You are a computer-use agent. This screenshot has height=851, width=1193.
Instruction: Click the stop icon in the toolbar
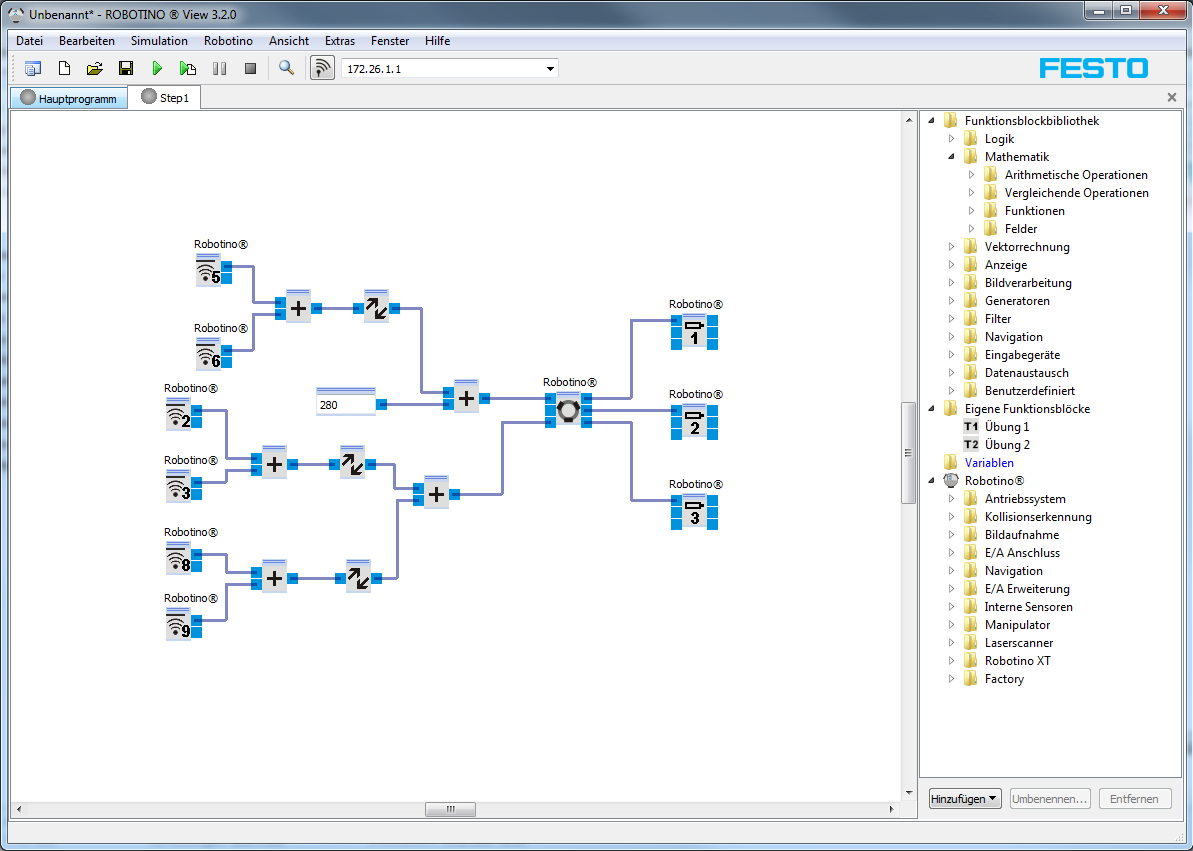tap(250, 69)
